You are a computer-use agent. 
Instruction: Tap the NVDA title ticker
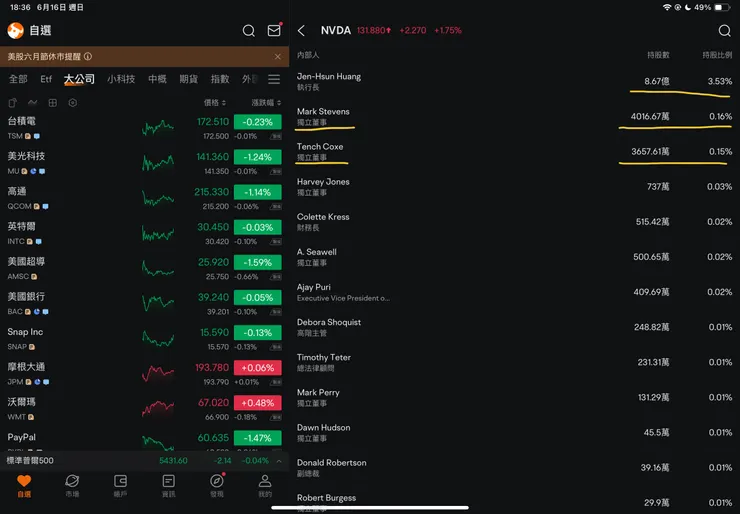click(x=336, y=31)
